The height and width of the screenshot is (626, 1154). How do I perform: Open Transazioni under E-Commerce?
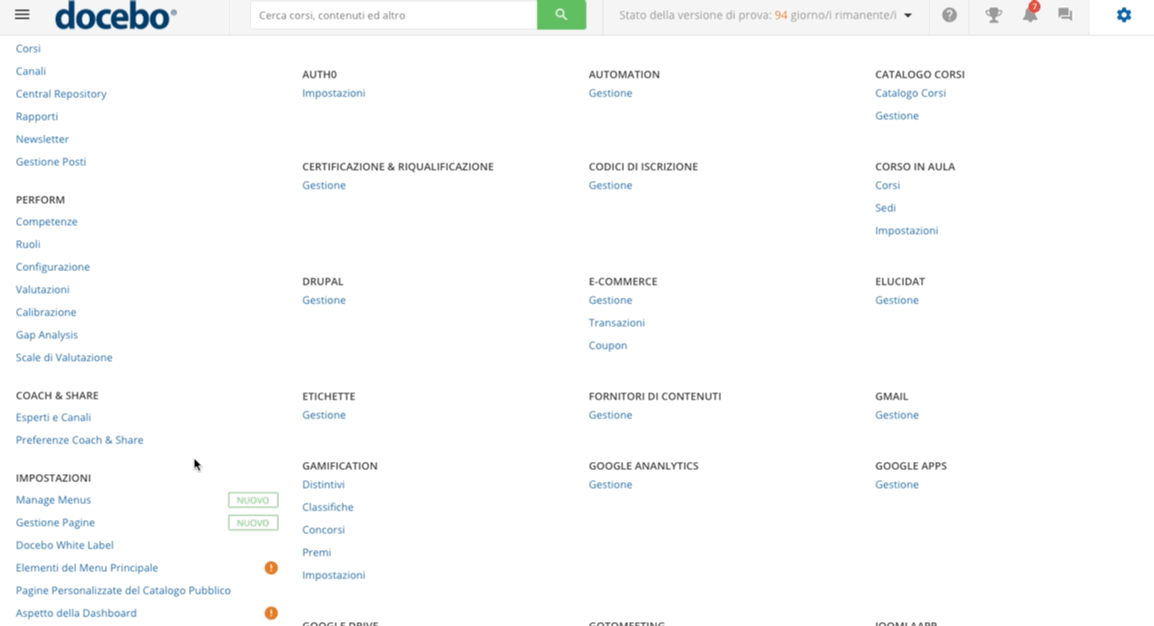click(617, 323)
